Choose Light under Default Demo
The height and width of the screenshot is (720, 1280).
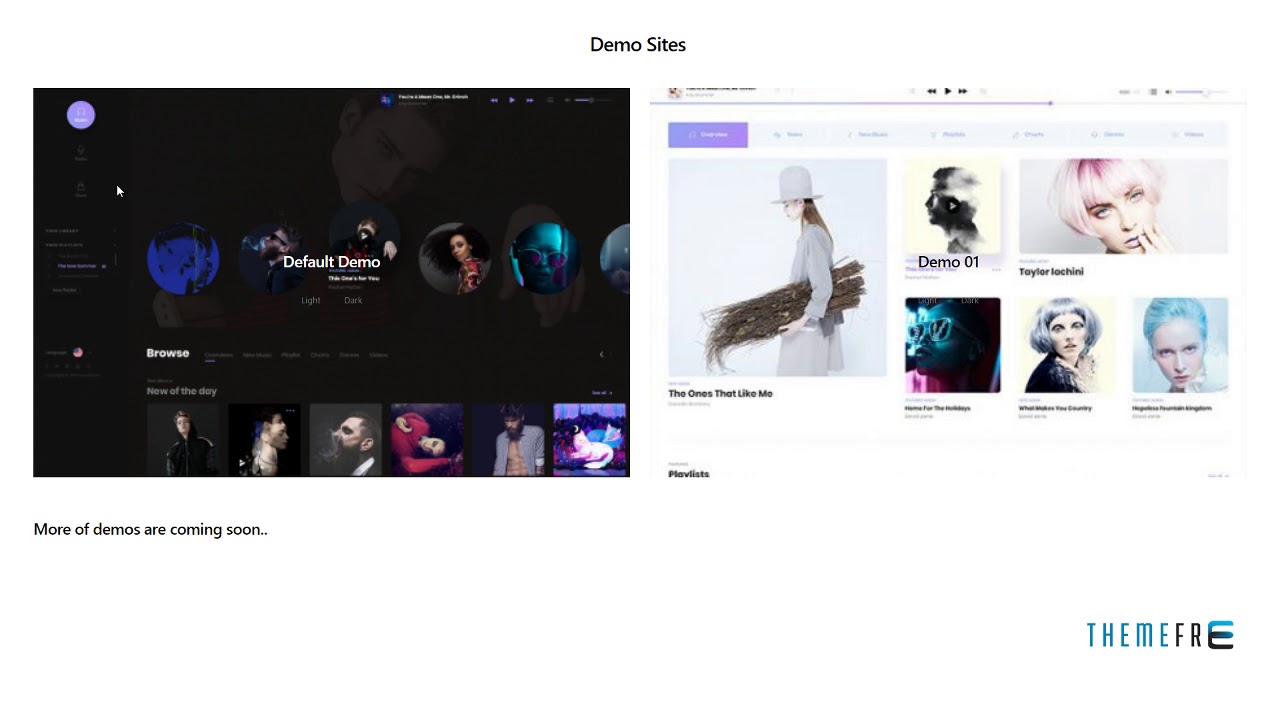tap(311, 300)
